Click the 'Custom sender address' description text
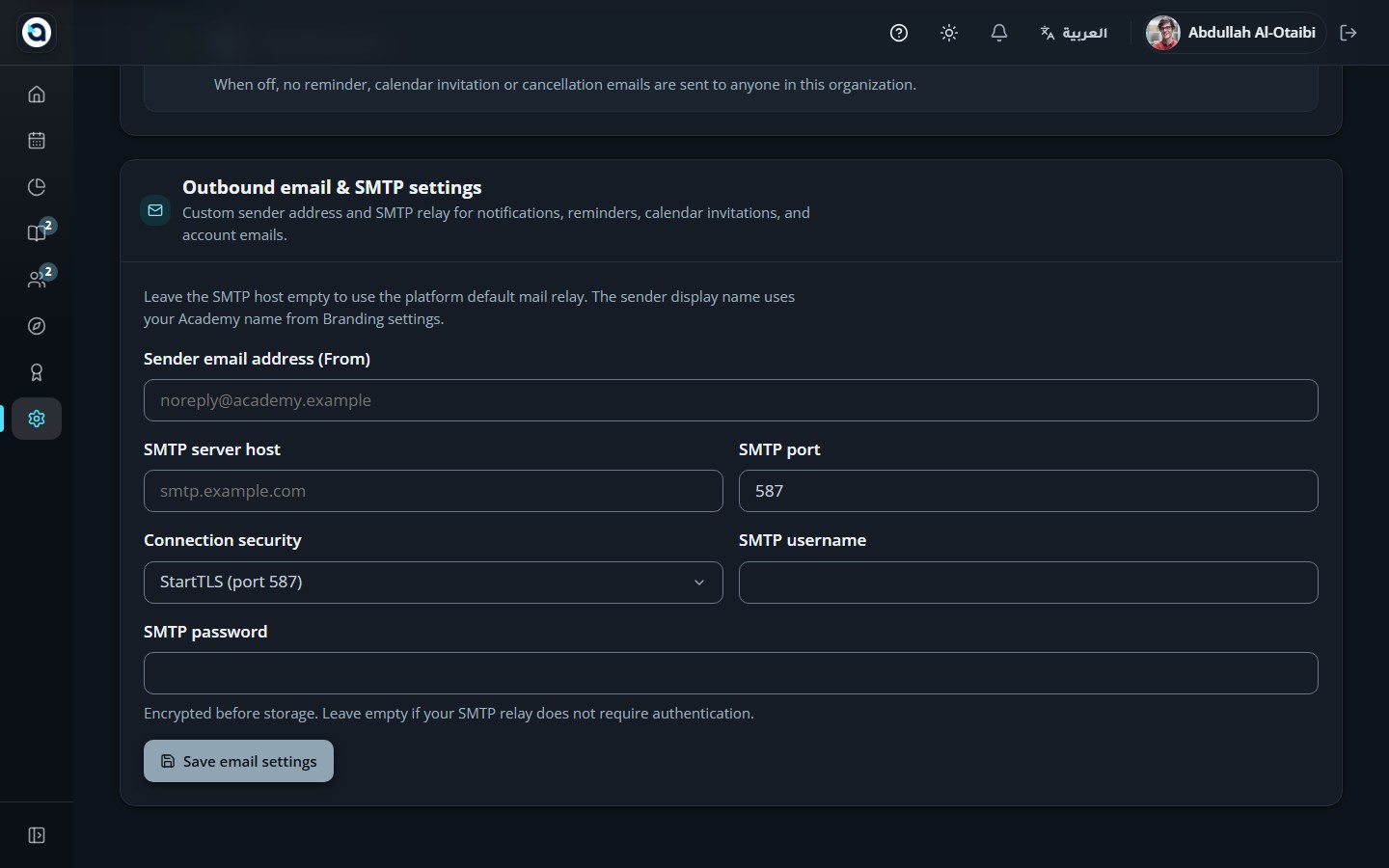Screen dimensions: 1389x868 496,224
